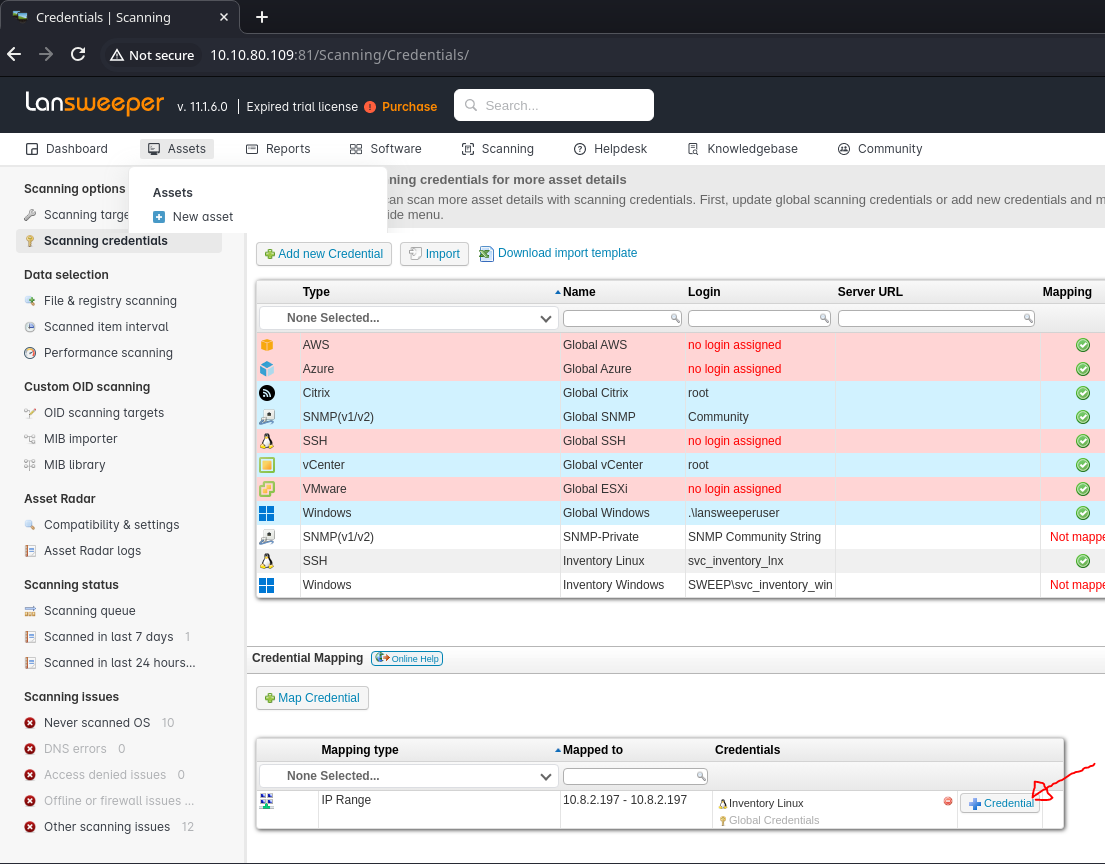The width and height of the screenshot is (1105, 864).
Task: Open the Knowledgebase menu
Action: pyautogui.click(x=743, y=149)
